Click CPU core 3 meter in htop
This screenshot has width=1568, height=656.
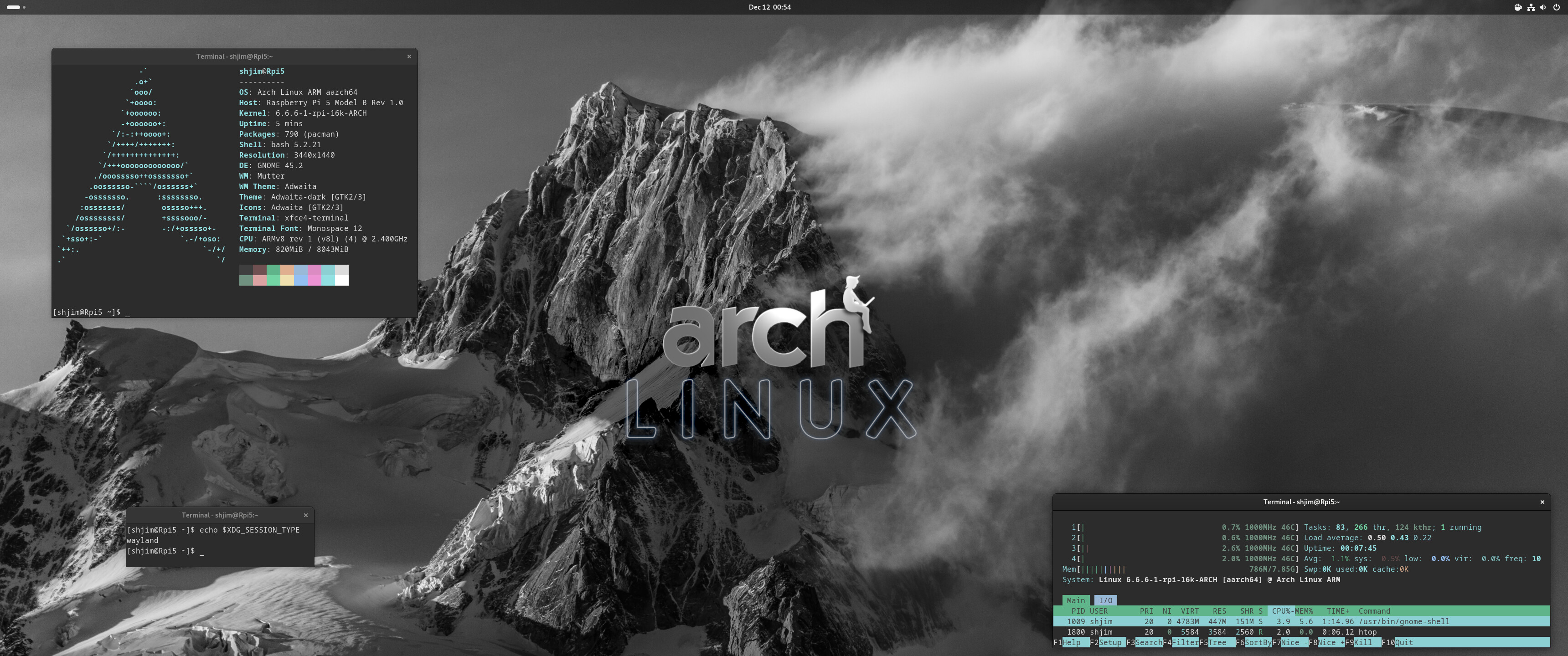click(x=1185, y=548)
